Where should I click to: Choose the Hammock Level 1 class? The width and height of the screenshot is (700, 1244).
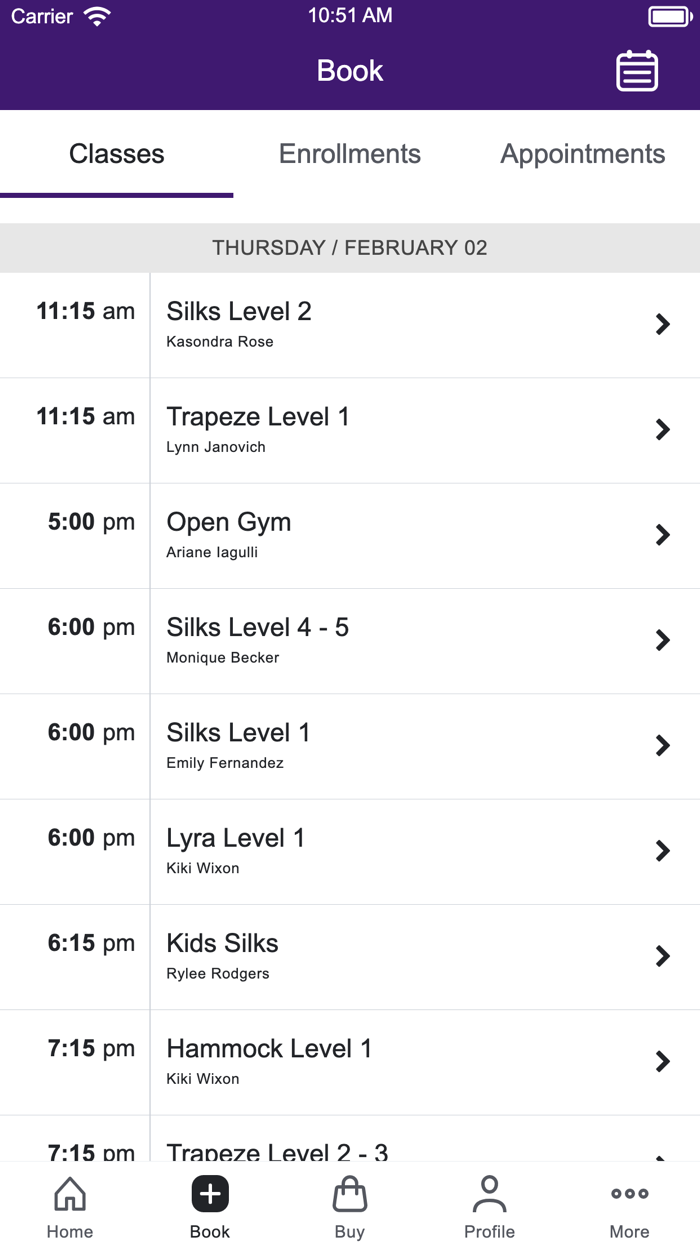click(x=269, y=1049)
